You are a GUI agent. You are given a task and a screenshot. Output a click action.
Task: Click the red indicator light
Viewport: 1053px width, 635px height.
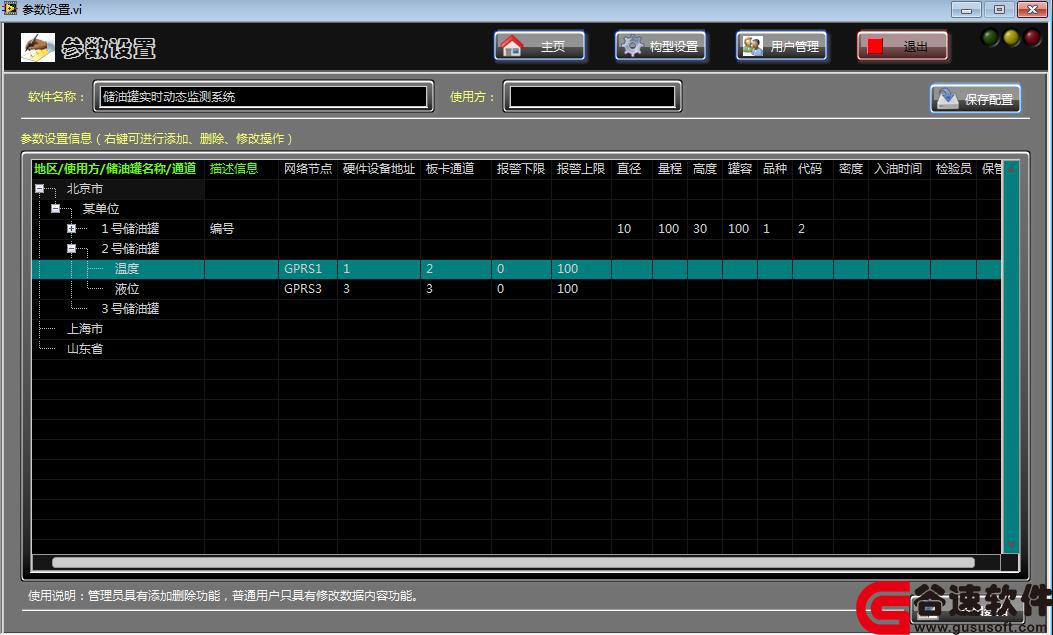point(1032,38)
